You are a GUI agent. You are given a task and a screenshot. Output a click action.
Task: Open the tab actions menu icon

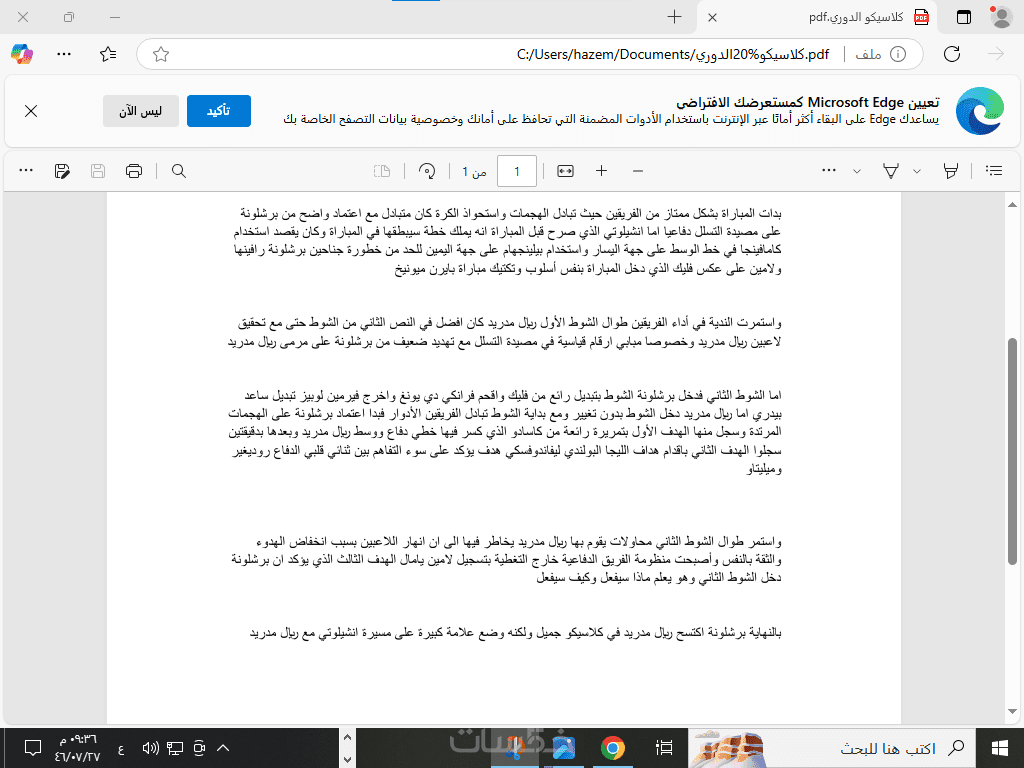pyautogui.click(x=964, y=17)
